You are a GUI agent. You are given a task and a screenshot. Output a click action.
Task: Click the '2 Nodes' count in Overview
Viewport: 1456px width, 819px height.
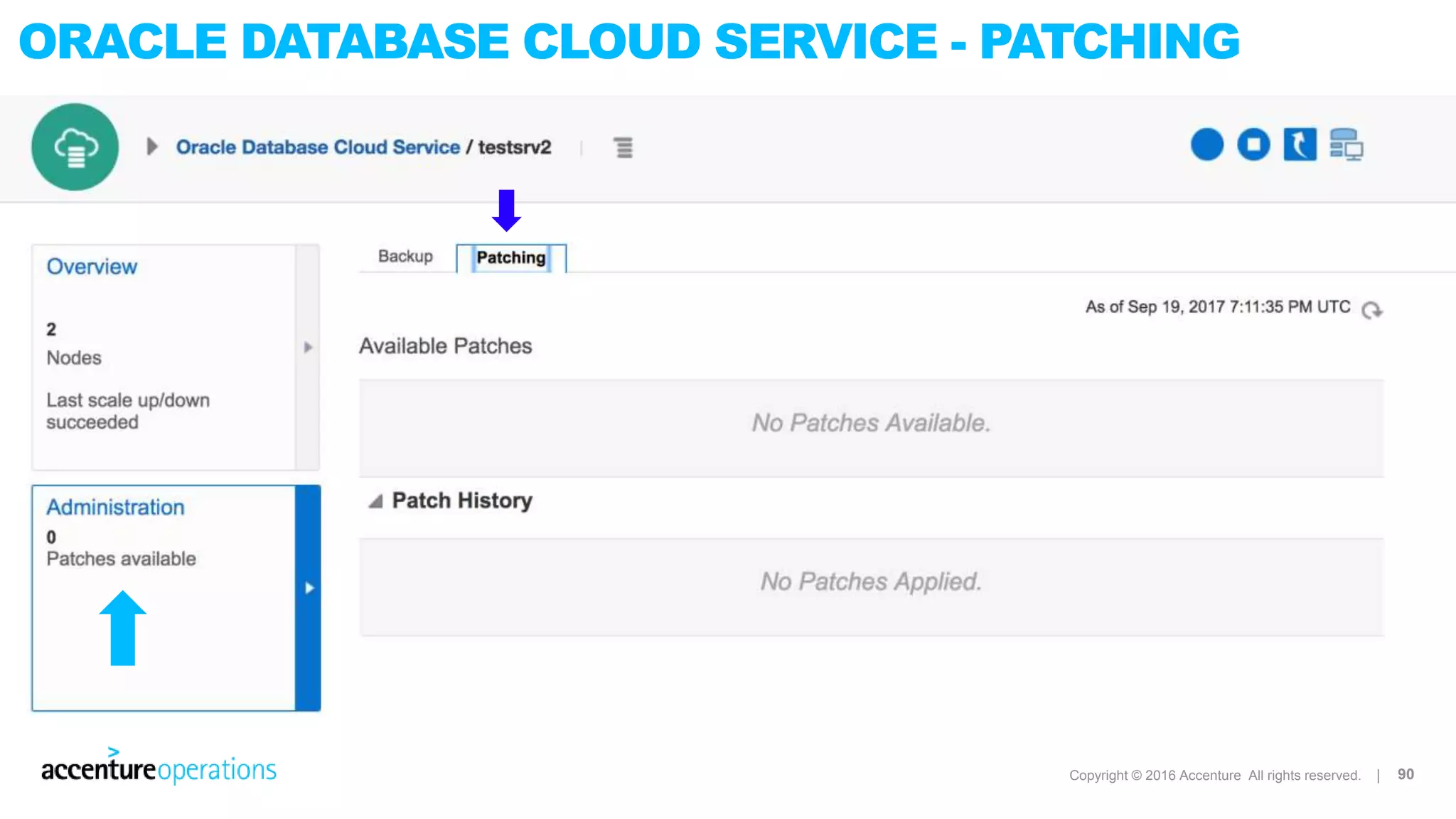(x=74, y=343)
